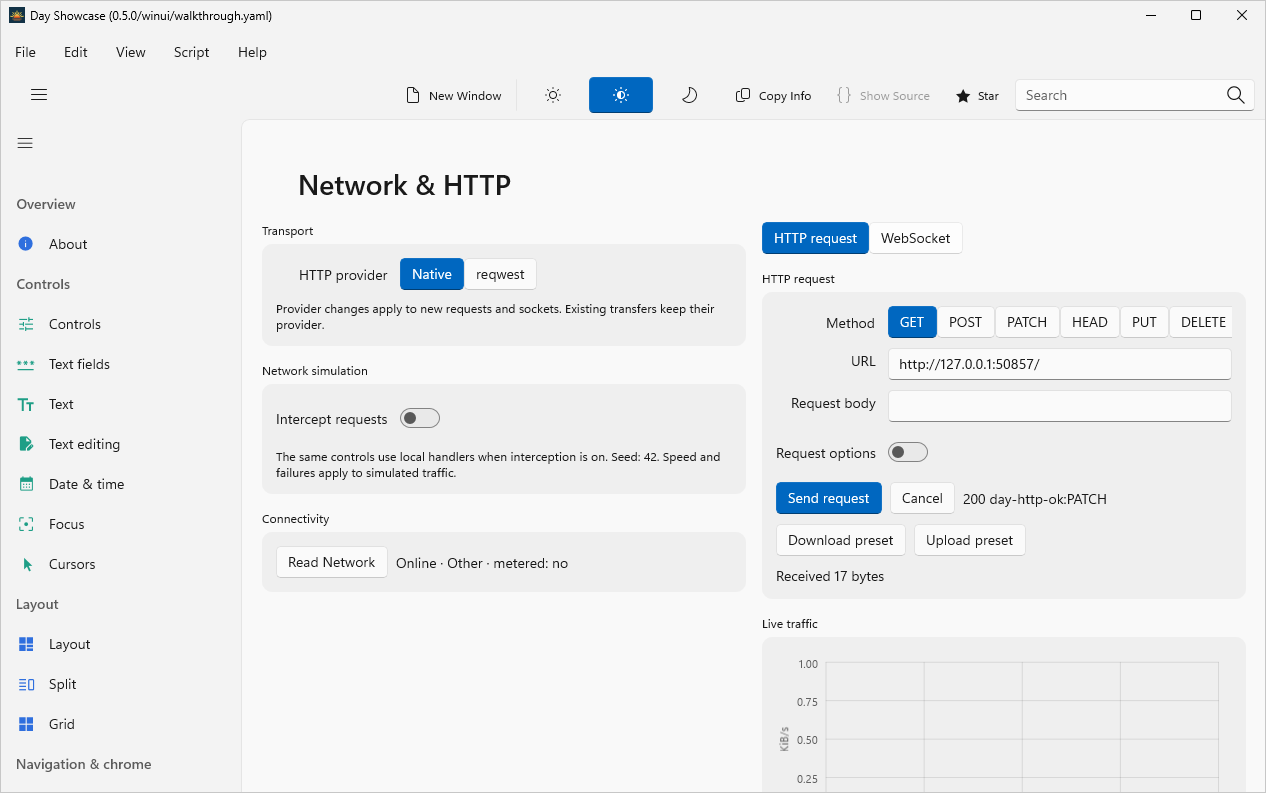This screenshot has width=1266, height=793.
Task: Collapse the sidebar navigation pane icon
Action: (25, 143)
